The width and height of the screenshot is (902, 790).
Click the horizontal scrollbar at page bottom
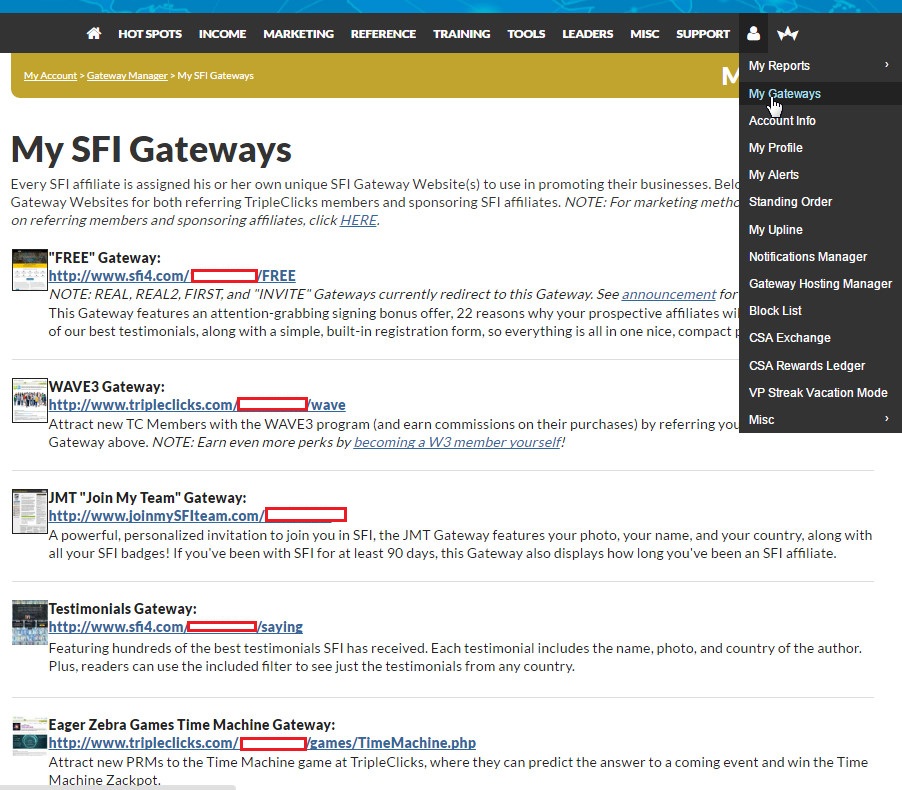(118, 787)
